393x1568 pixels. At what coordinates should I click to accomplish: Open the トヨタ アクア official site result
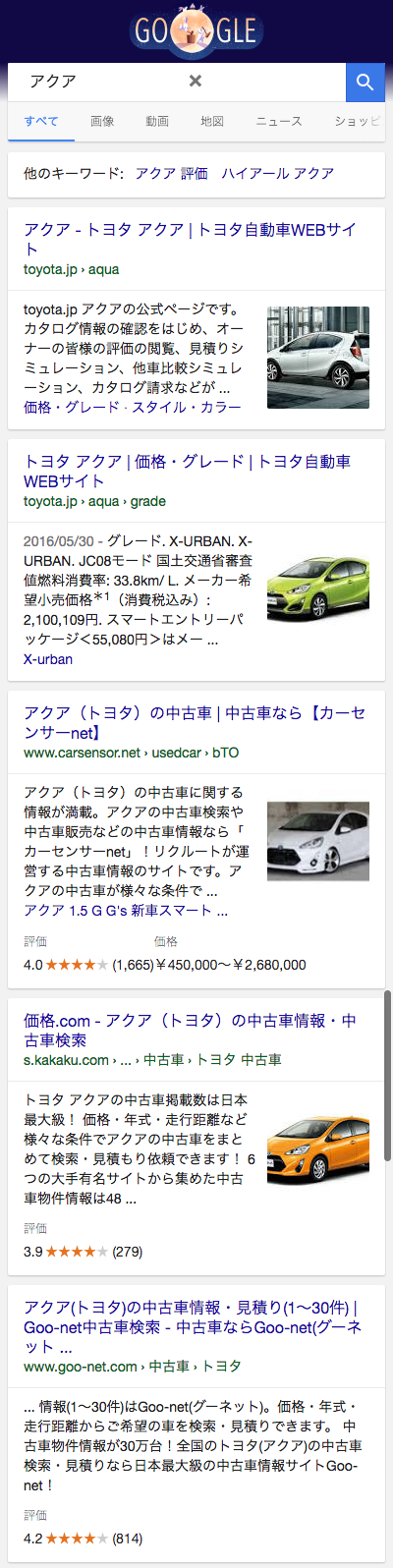click(190, 239)
